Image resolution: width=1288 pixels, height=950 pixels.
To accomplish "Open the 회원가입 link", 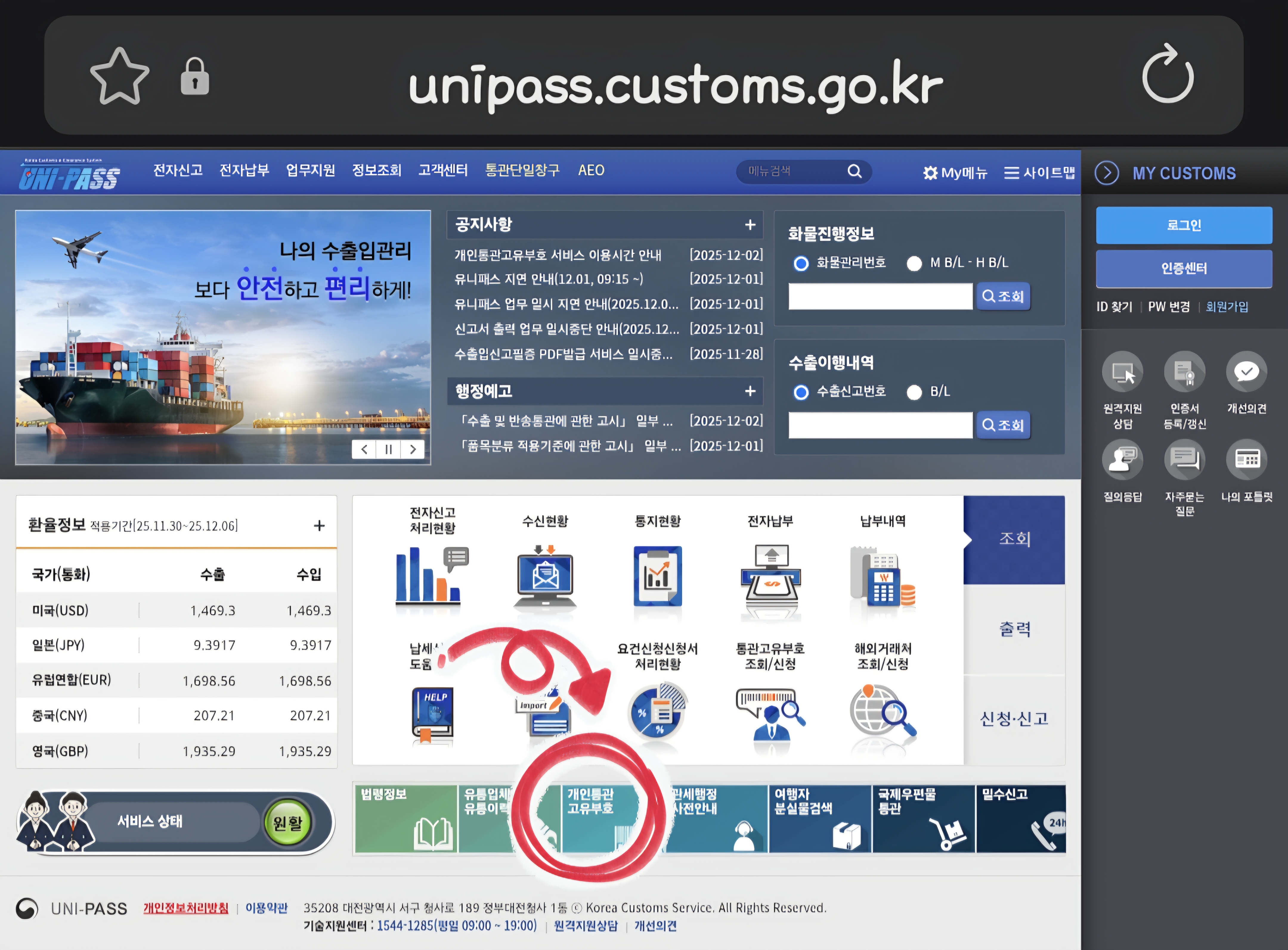I will pyautogui.click(x=1227, y=307).
